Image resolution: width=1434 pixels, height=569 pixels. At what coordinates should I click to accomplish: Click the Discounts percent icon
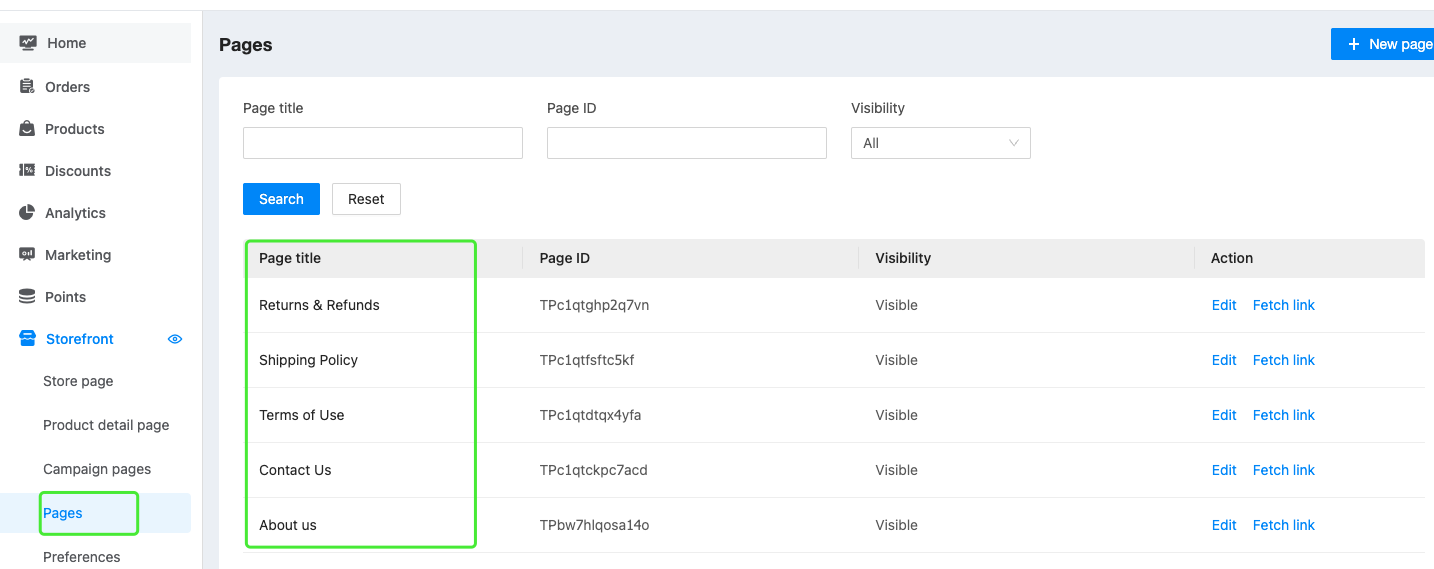tap(28, 171)
